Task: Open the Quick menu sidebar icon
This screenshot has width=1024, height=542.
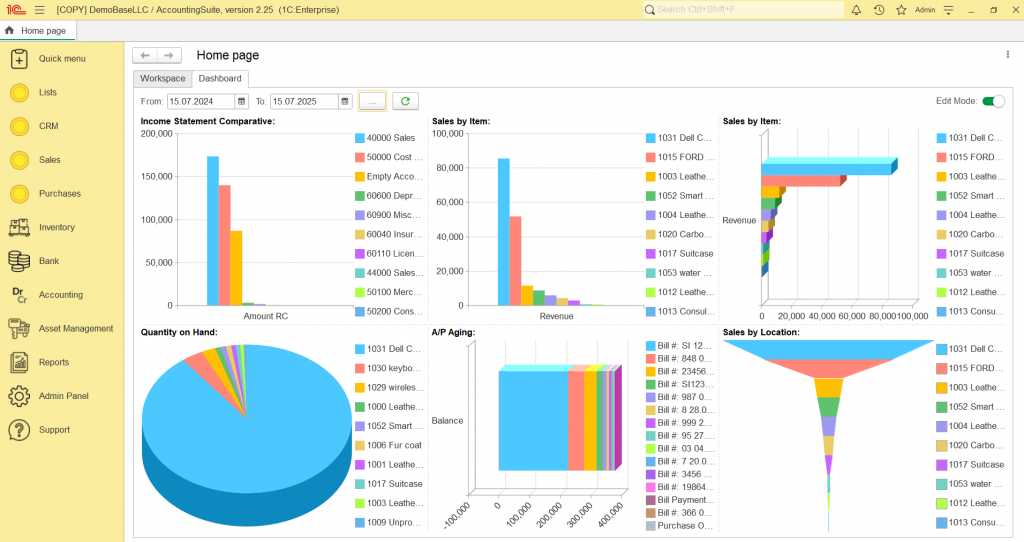Action: coord(19,59)
